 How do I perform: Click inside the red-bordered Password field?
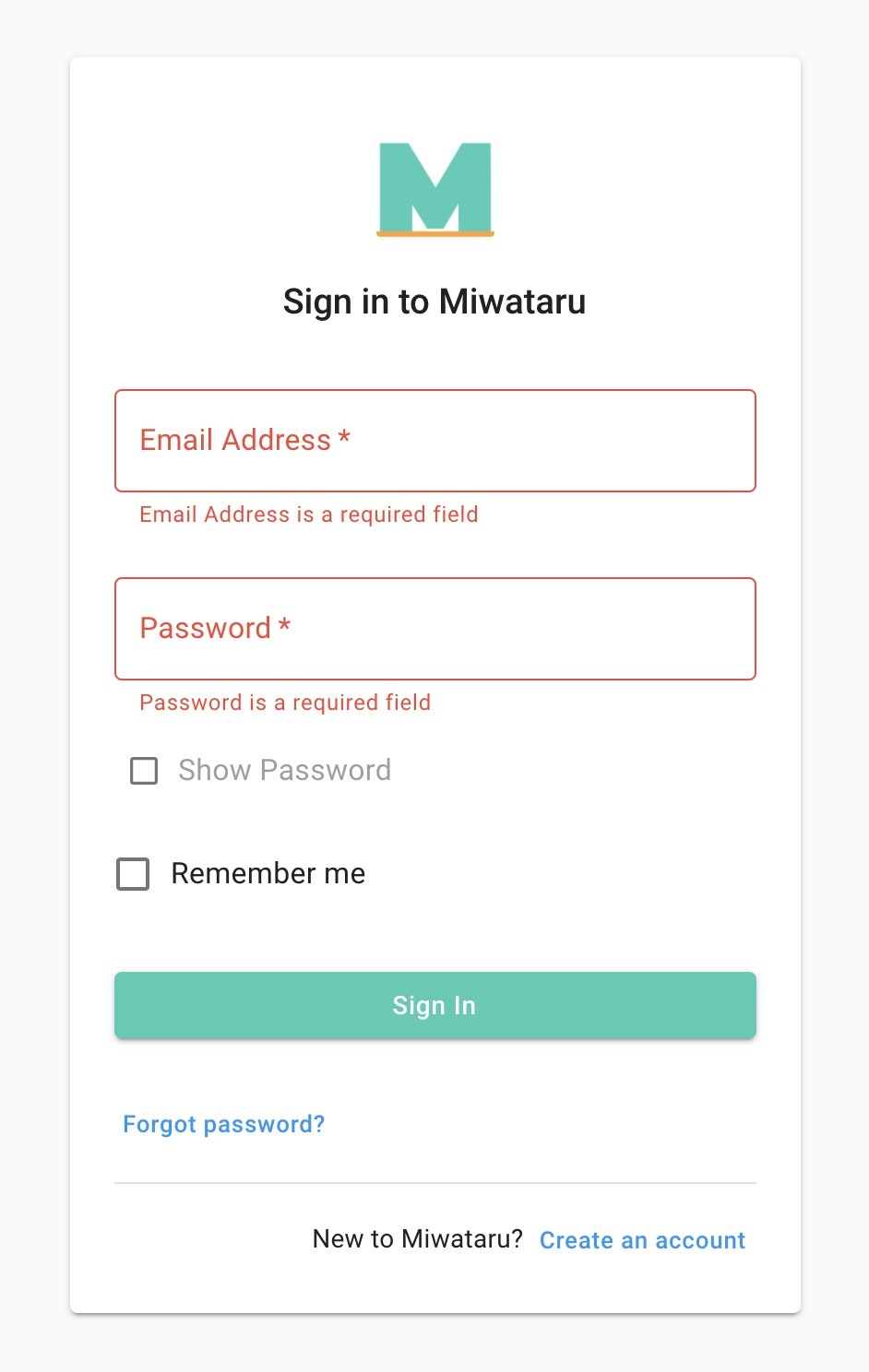pyautogui.click(x=434, y=628)
